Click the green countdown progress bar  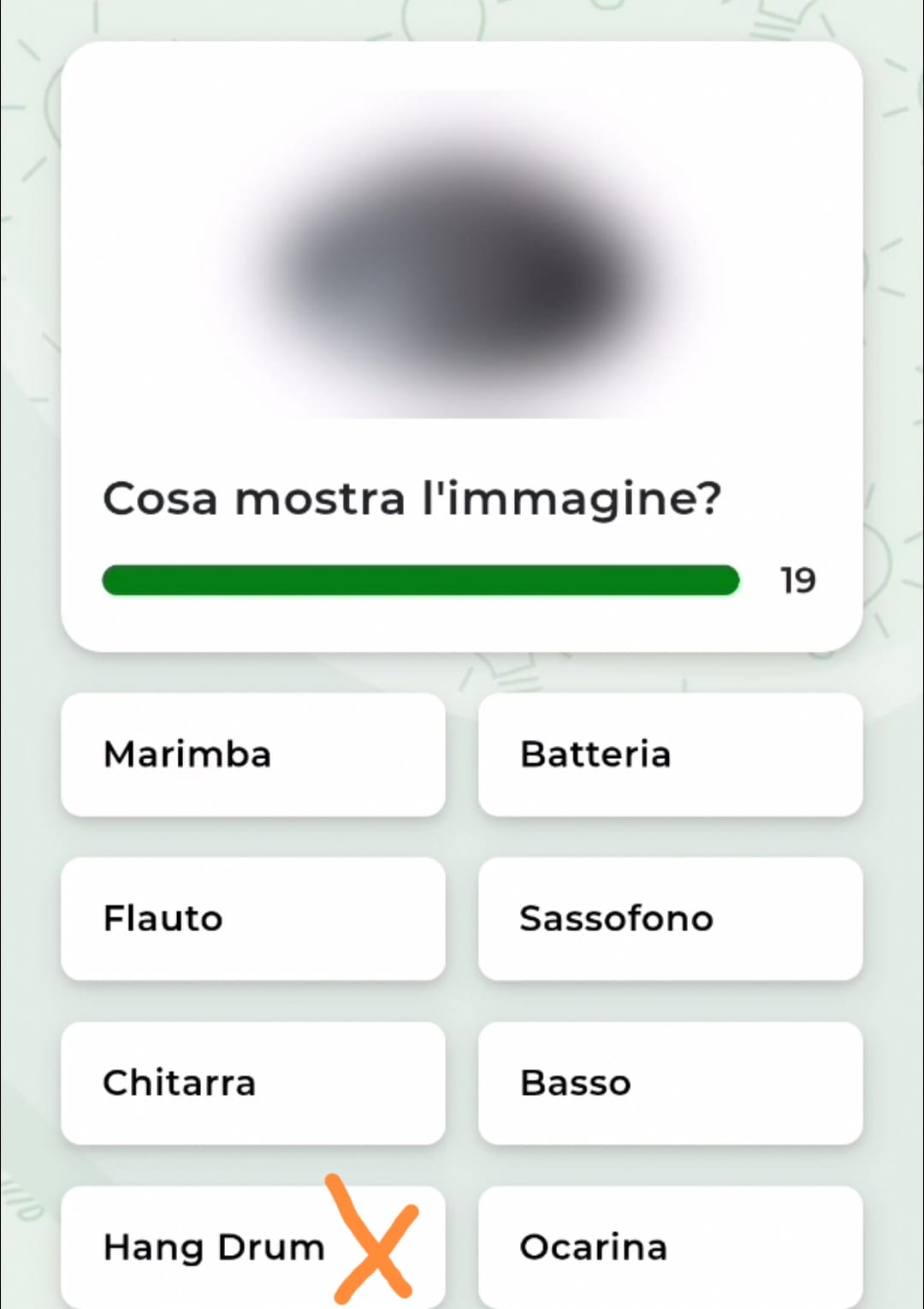point(420,580)
